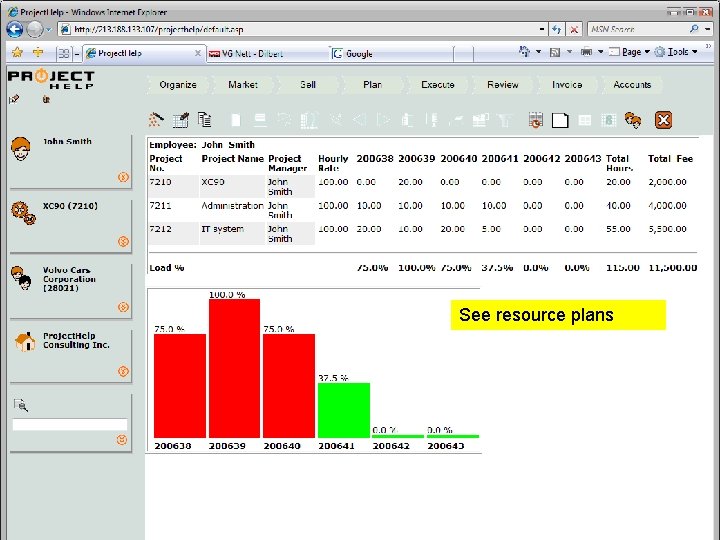Click the pushpin icon under the logo
This screenshot has height=540, width=720.
click(x=14, y=99)
